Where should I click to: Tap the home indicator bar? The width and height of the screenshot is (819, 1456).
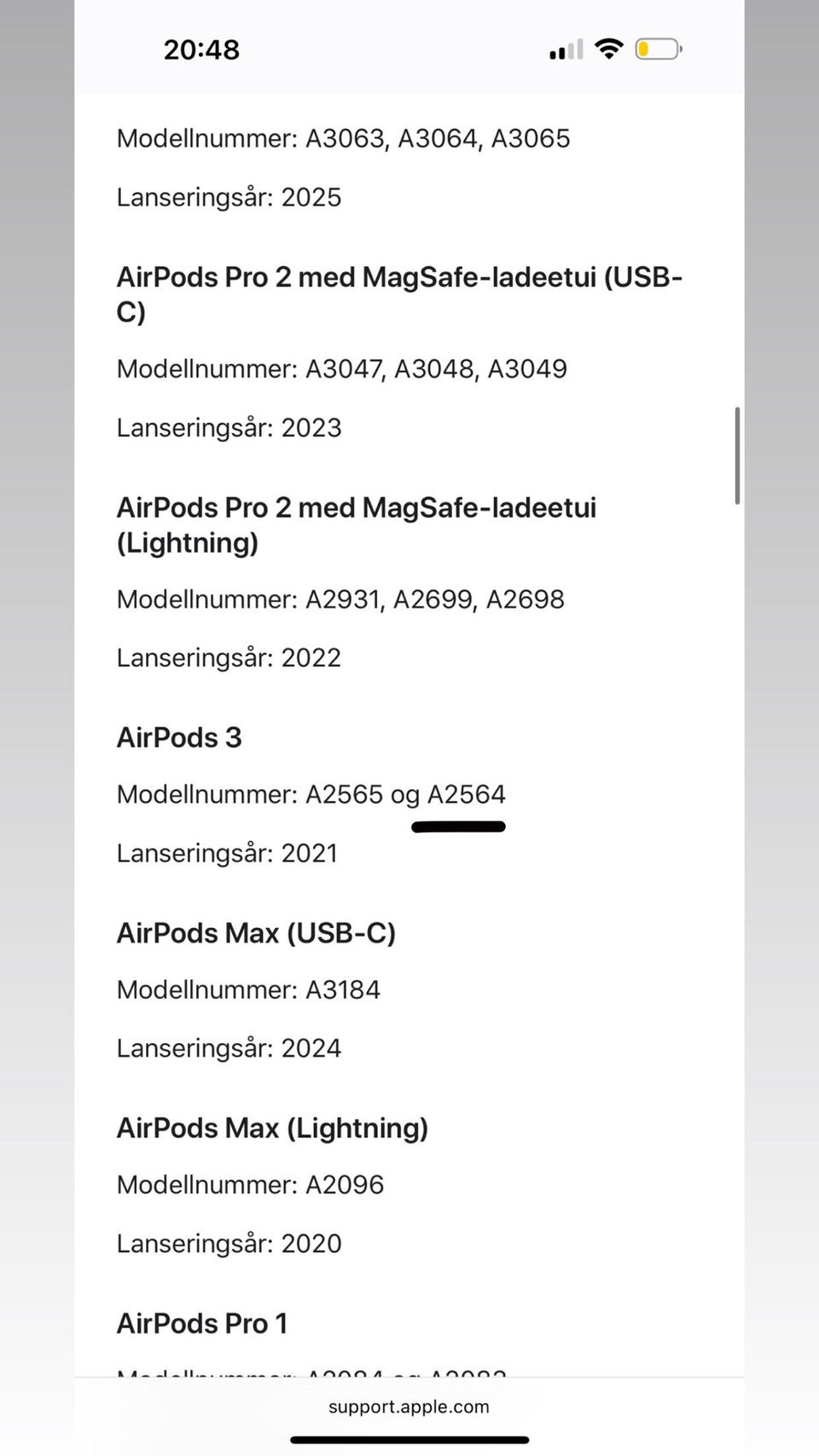point(409,1440)
